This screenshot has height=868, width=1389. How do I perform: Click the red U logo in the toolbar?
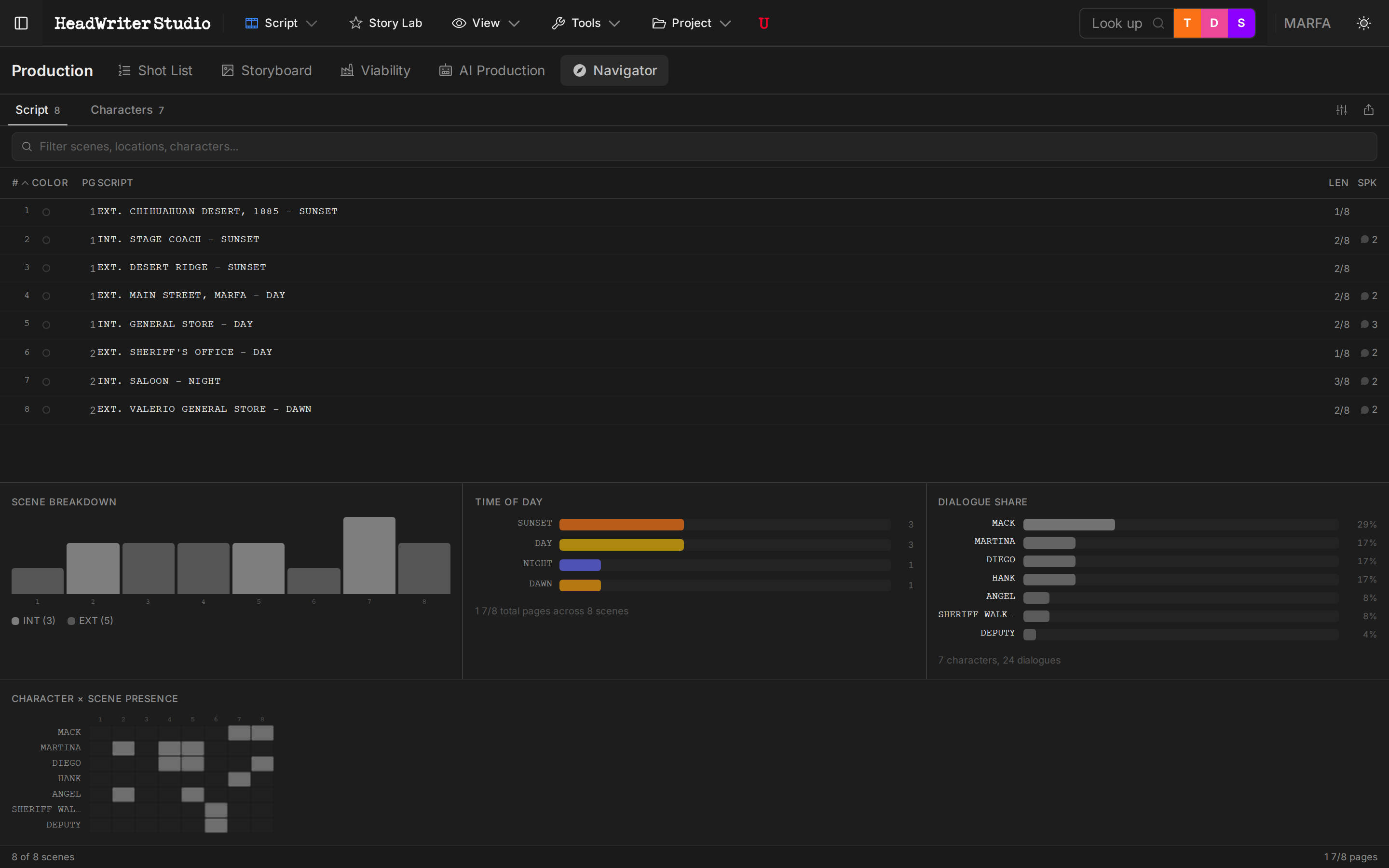(x=763, y=23)
